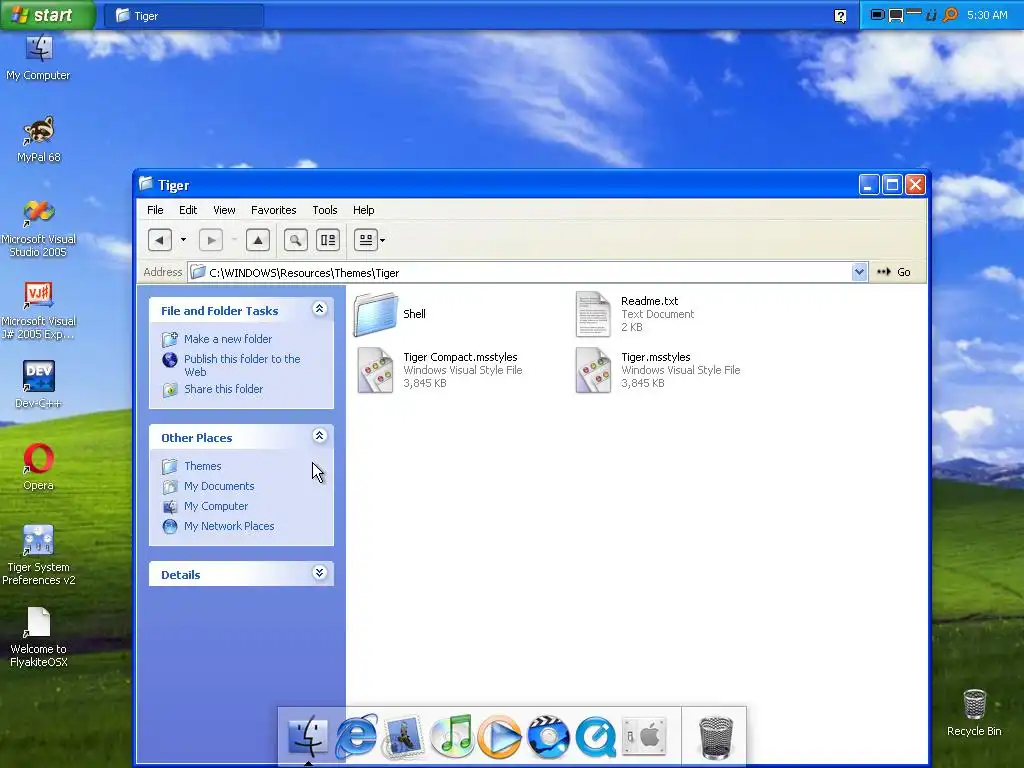This screenshot has width=1024, height=768.
Task: Click the Start button
Action: [47, 15]
